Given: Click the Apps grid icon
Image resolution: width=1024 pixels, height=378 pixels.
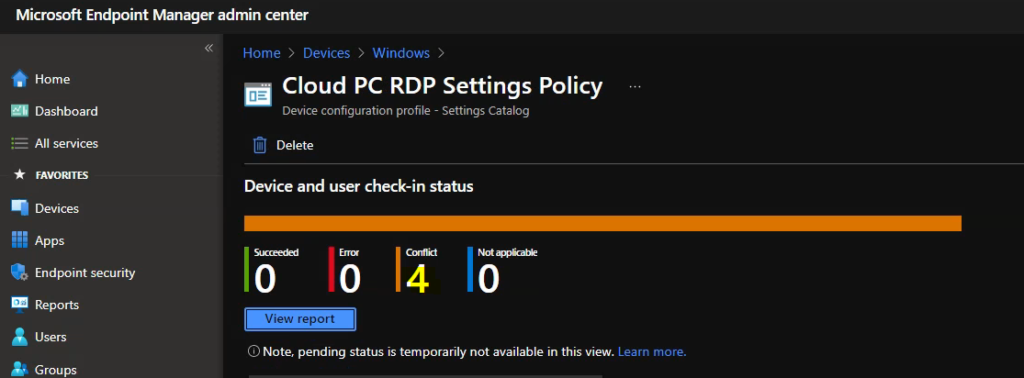Looking at the screenshot, I should click(x=20, y=240).
